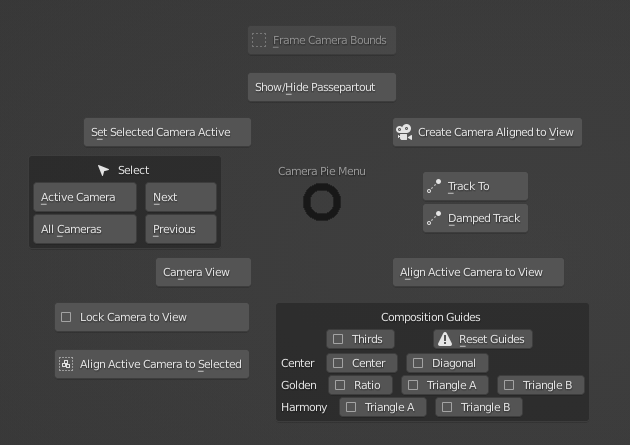630x445 pixels.
Task: Turn on the Golden Ratio guide
Action: coord(340,385)
